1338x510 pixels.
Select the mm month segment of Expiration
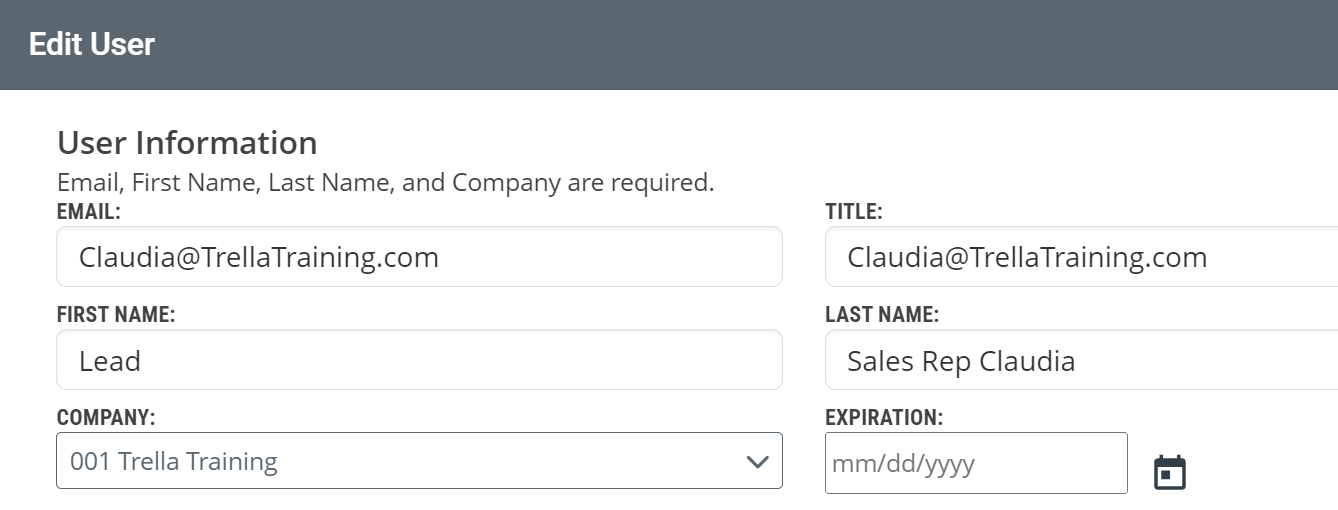click(x=849, y=464)
